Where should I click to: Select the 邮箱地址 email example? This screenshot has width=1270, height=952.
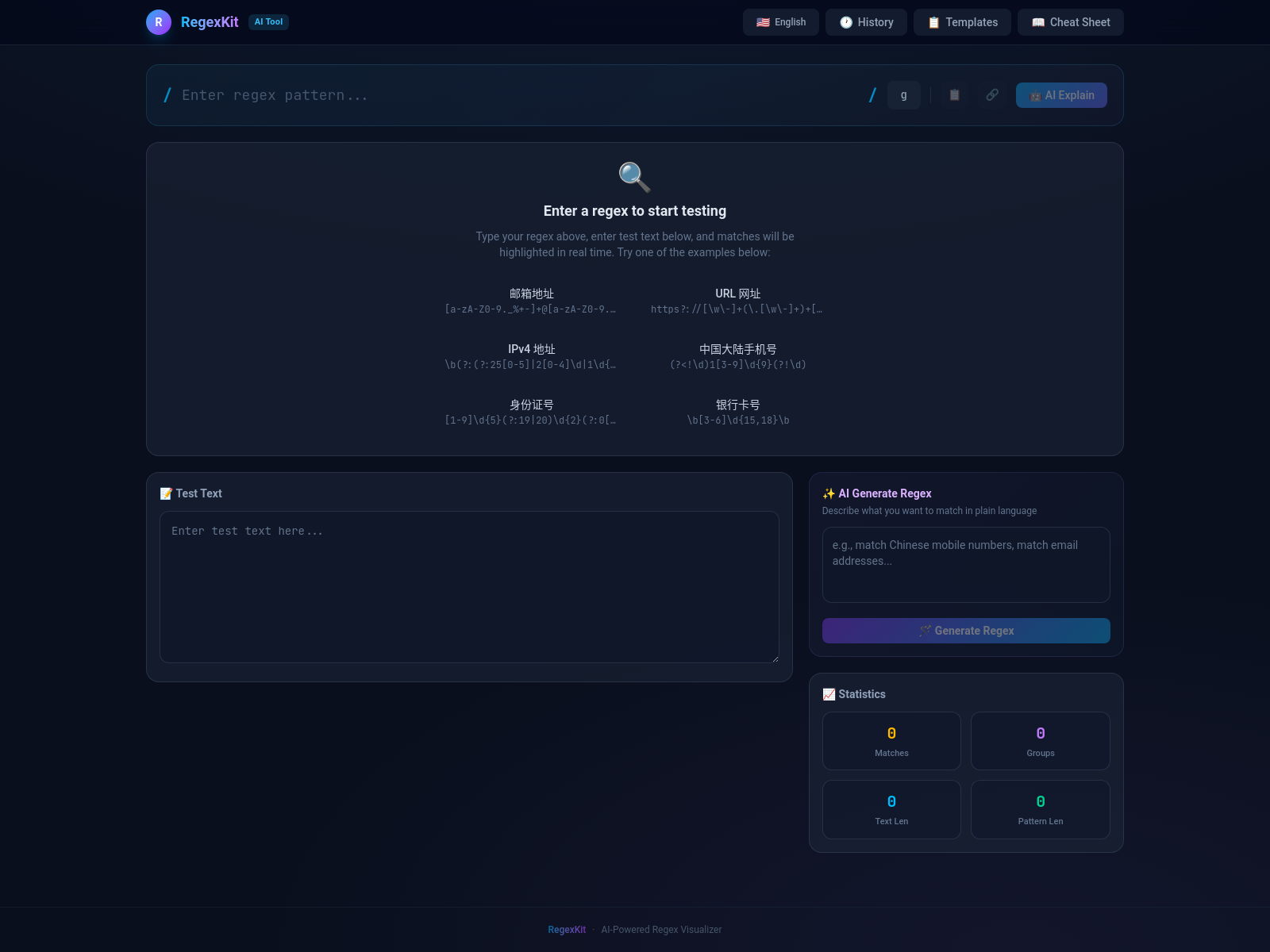click(x=531, y=301)
